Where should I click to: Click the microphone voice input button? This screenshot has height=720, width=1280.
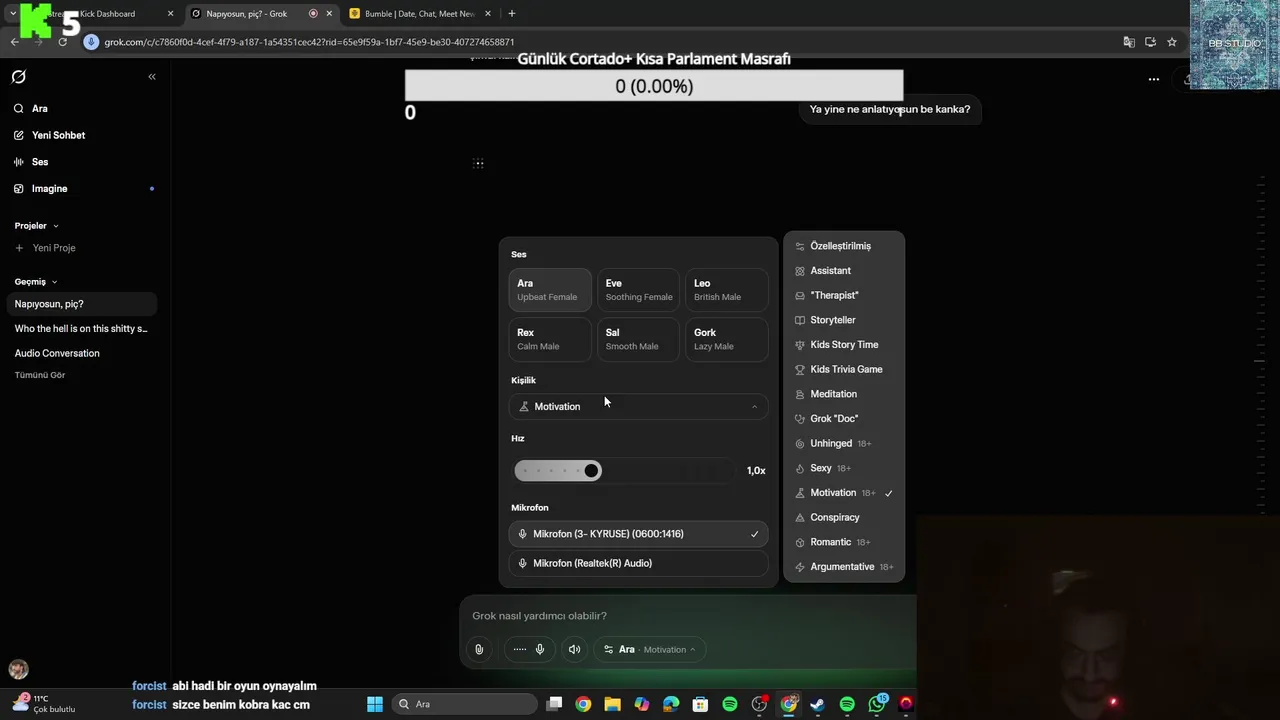[540, 649]
